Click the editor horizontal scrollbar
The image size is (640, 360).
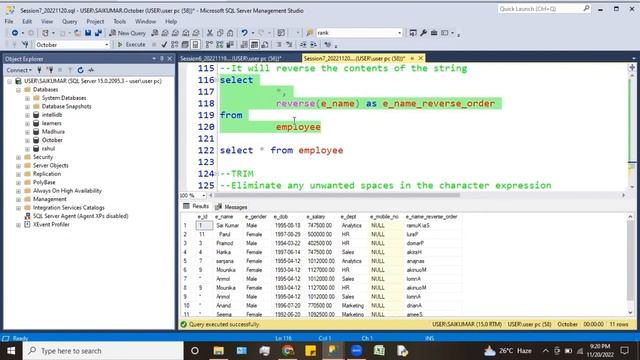337,196
